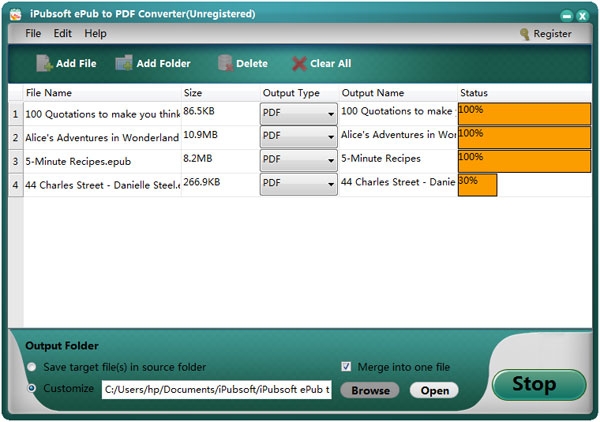Screen dimensions: 600x422
Task: Open Output Type dropdown for 44 Charles Street
Action: tap(298, 184)
